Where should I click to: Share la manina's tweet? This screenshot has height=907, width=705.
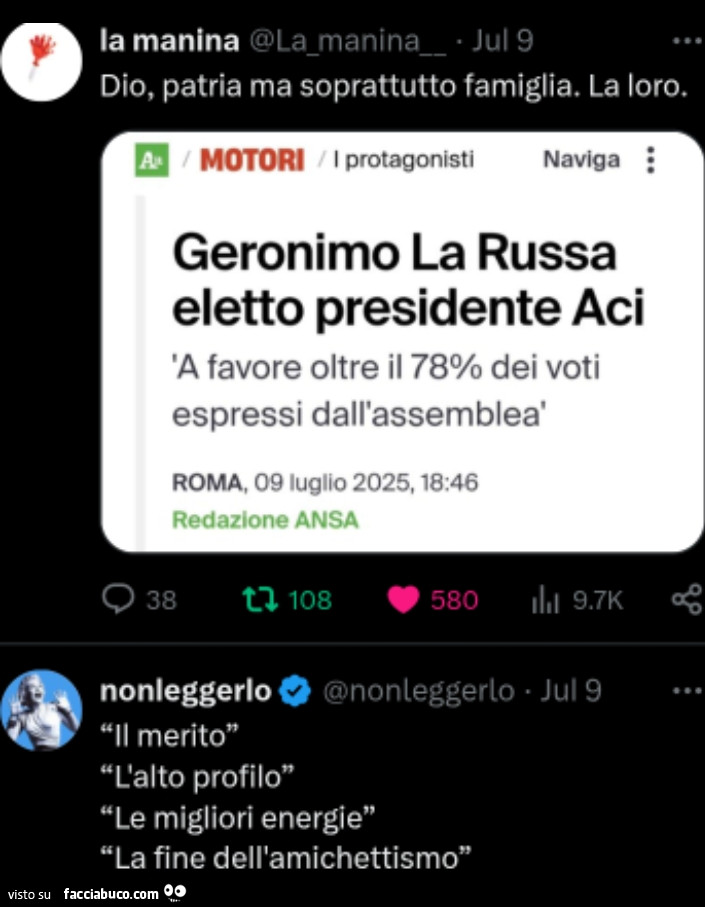pyautogui.click(x=687, y=600)
